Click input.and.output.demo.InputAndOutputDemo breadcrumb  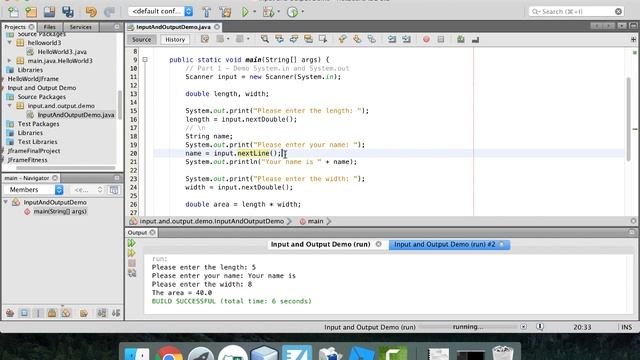[211, 221]
